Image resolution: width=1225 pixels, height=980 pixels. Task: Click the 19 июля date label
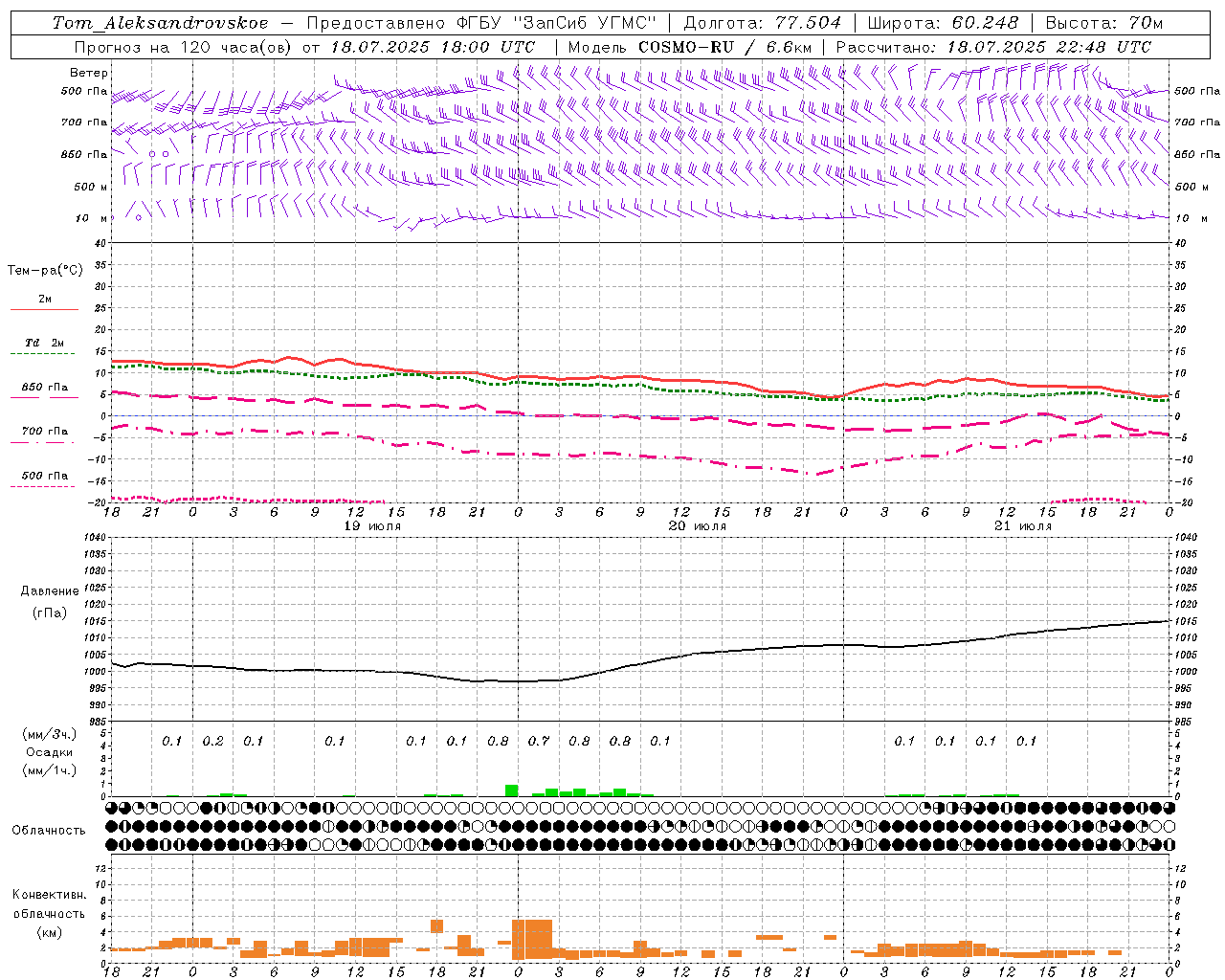tap(372, 526)
